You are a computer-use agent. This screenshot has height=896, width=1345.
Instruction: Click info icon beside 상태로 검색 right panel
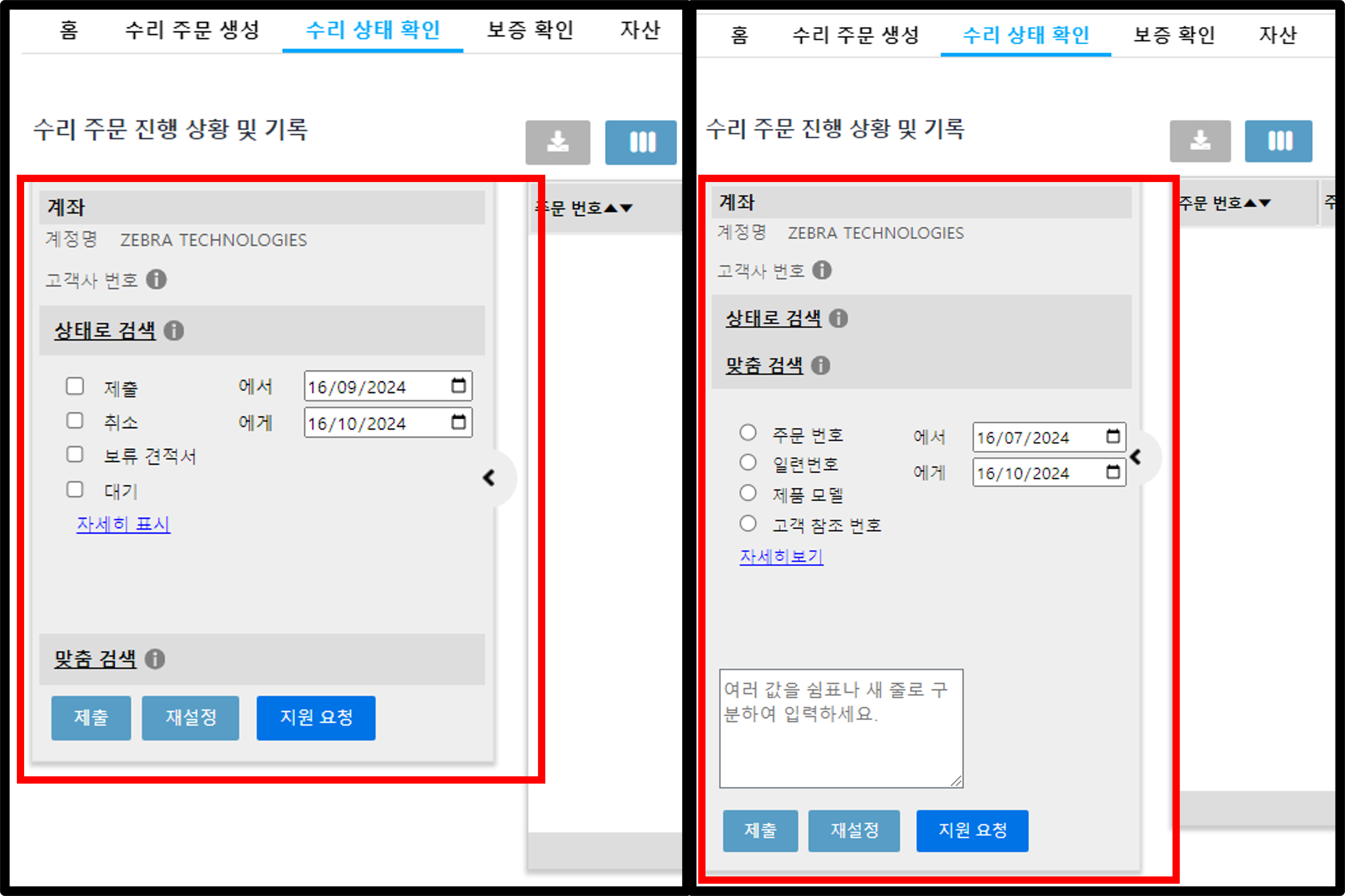tap(838, 318)
